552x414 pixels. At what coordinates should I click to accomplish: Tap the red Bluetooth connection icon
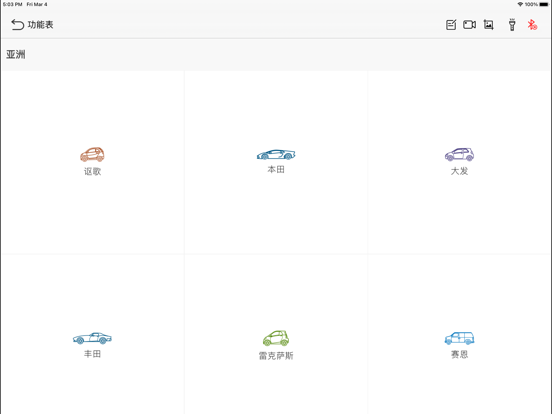[532, 25]
